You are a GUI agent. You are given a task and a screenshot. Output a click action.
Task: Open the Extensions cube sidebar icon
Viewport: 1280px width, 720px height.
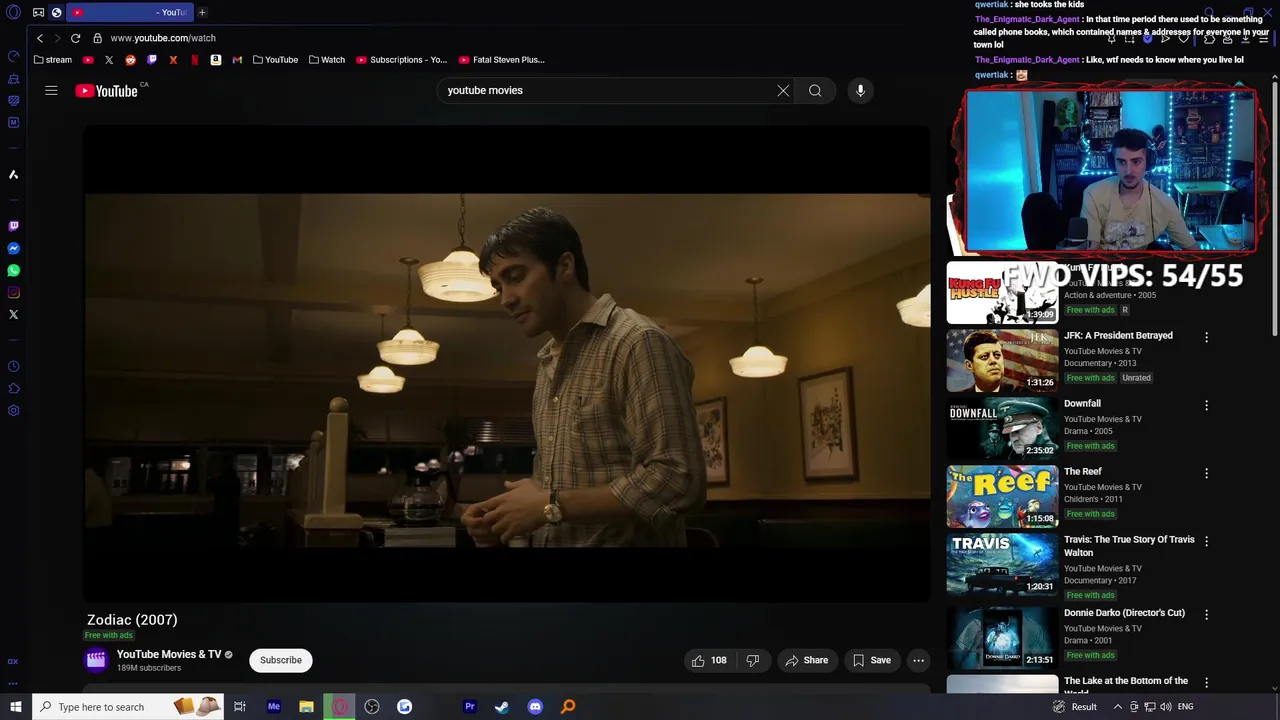(13, 388)
